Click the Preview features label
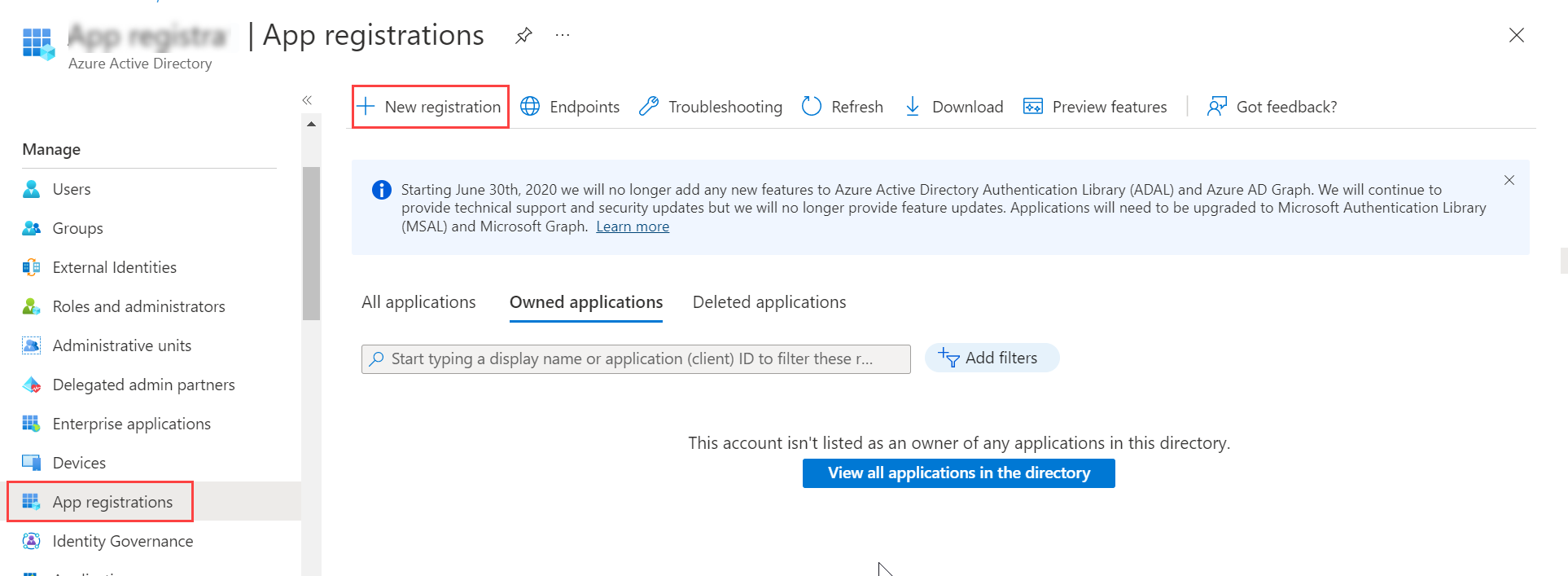 pyautogui.click(x=1110, y=107)
